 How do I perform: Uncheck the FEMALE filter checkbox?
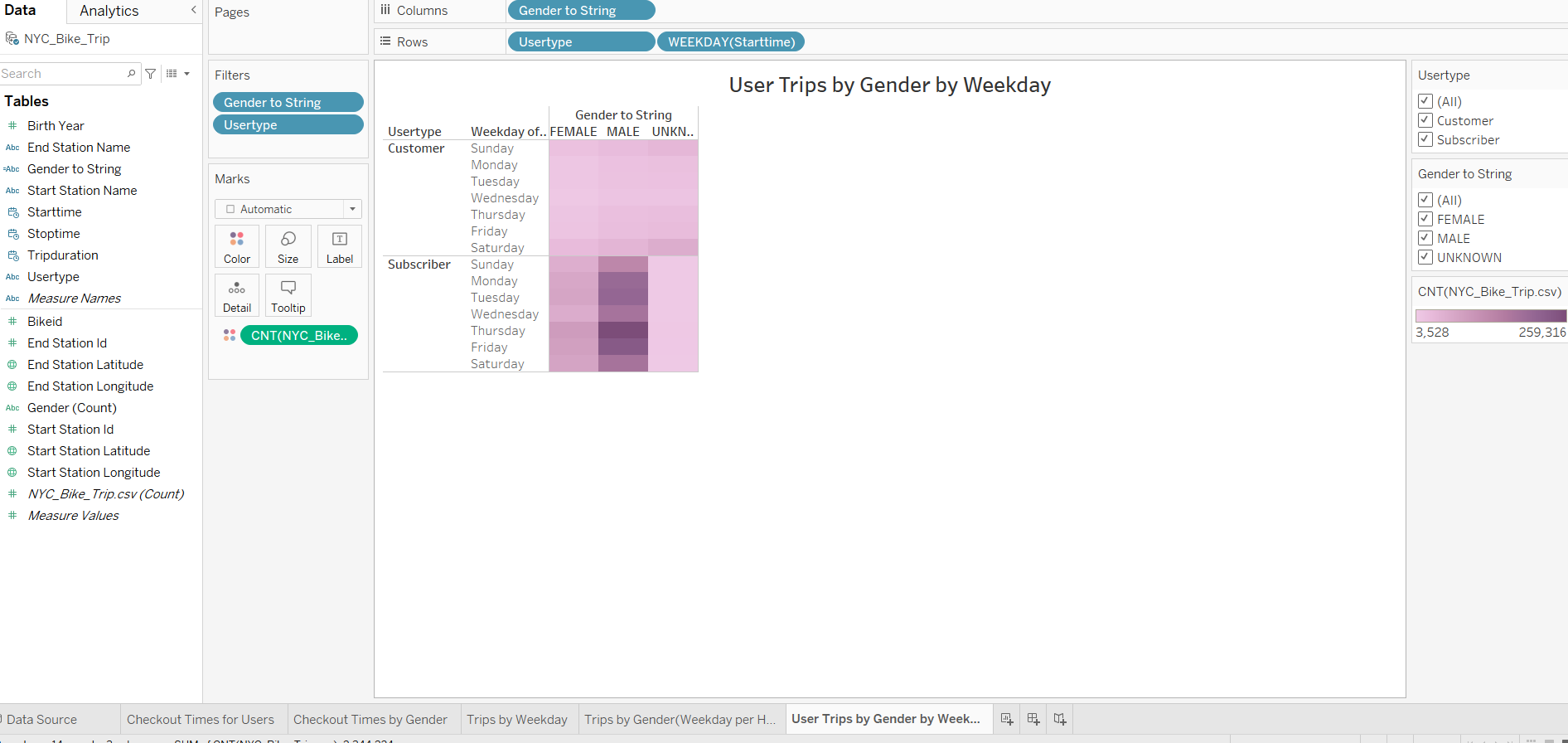(1425, 219)
